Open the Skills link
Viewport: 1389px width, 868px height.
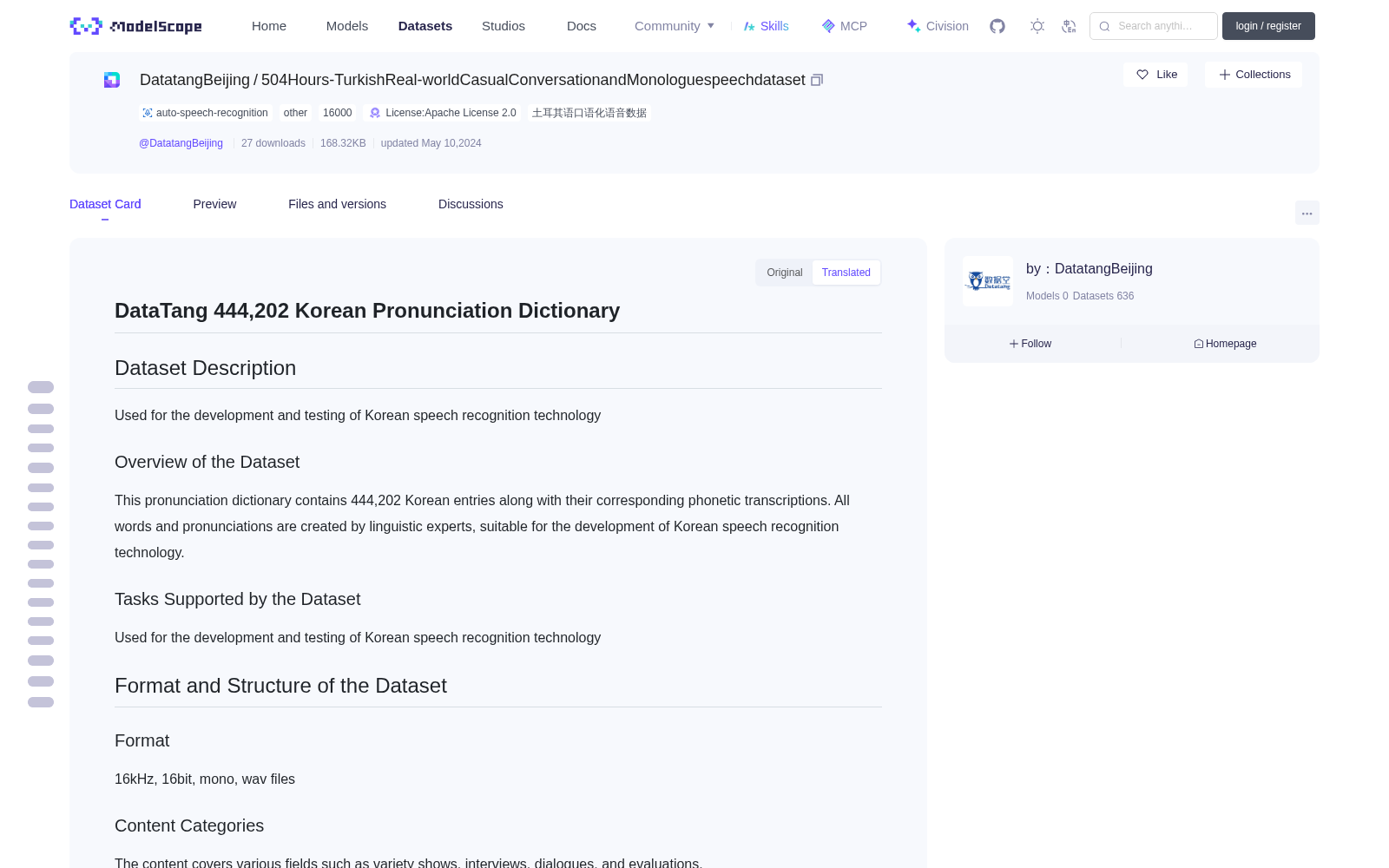click(766, 26)
